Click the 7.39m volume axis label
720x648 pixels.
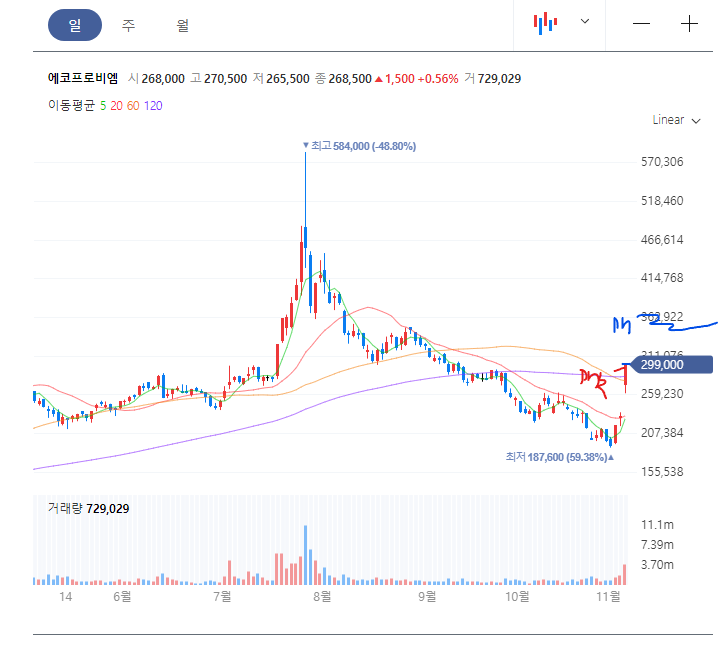point(657,545)
